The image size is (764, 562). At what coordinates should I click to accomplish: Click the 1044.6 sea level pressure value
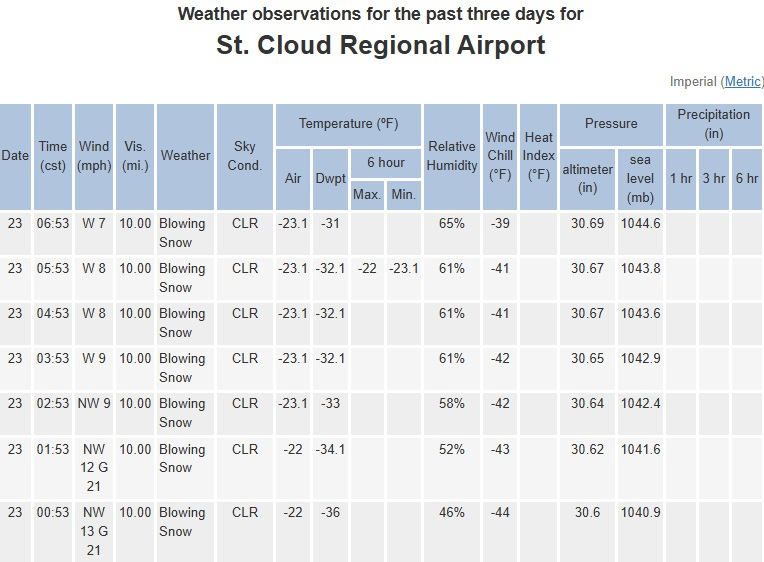pos(640,223)
